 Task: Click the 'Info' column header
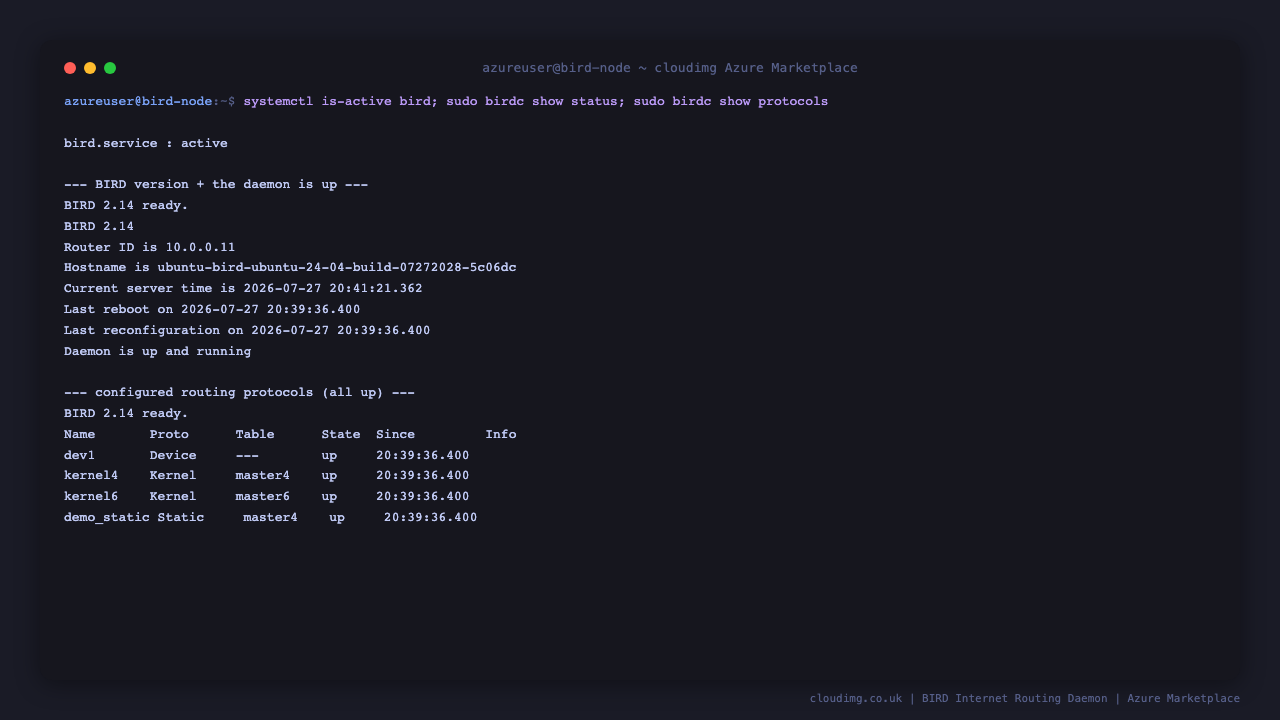(x=501, y=435)
